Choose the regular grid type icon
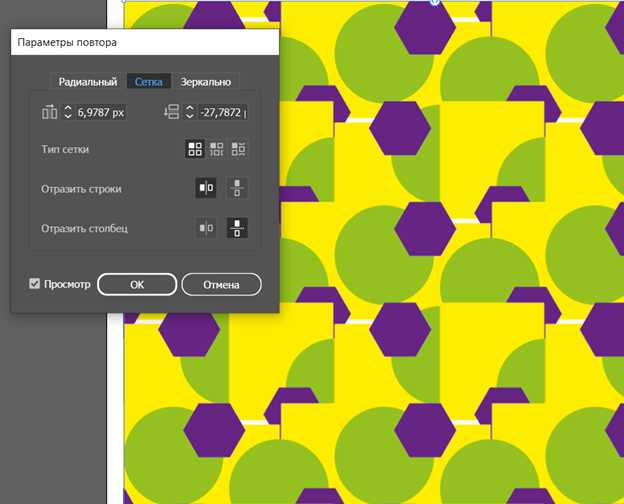The image size is (624, 504). 195,149
